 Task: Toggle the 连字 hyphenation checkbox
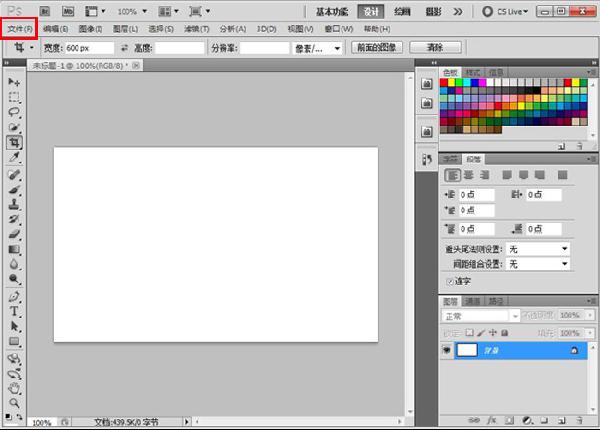pos(449,281)
